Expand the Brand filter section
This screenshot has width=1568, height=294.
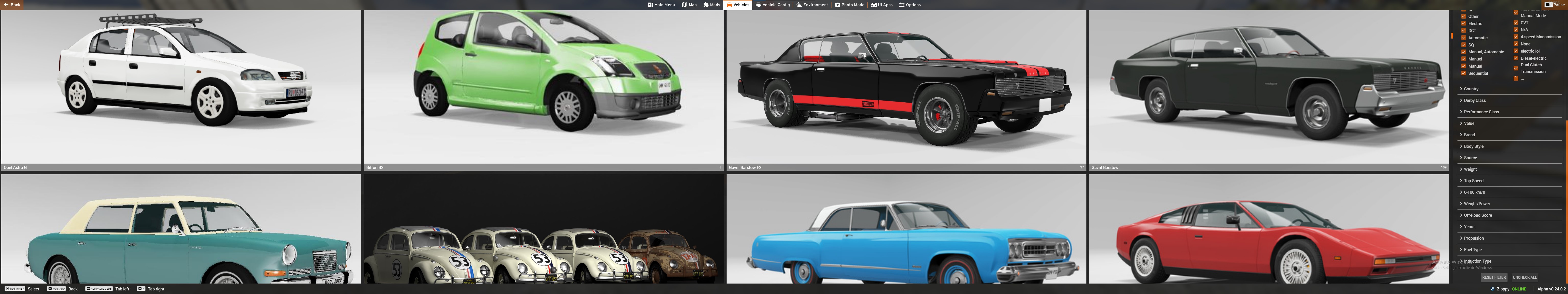tap(1510, 135)
